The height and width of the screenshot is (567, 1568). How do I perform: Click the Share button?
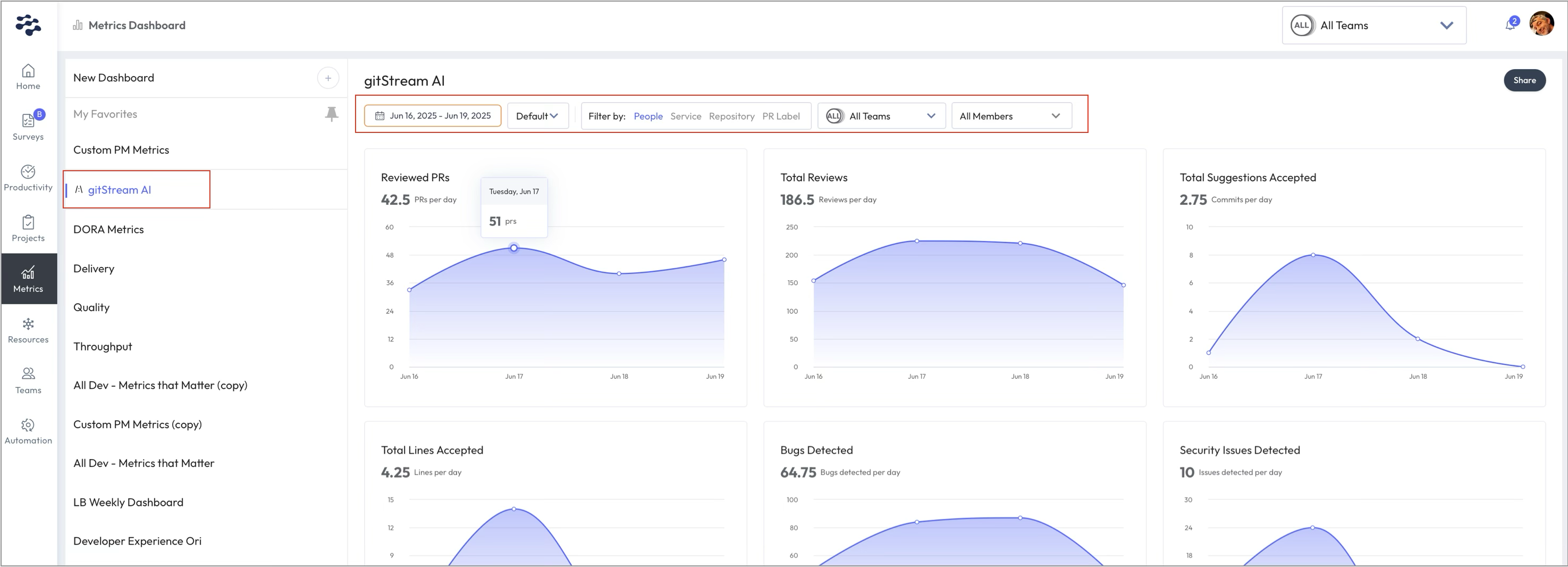coord(1524,80)
